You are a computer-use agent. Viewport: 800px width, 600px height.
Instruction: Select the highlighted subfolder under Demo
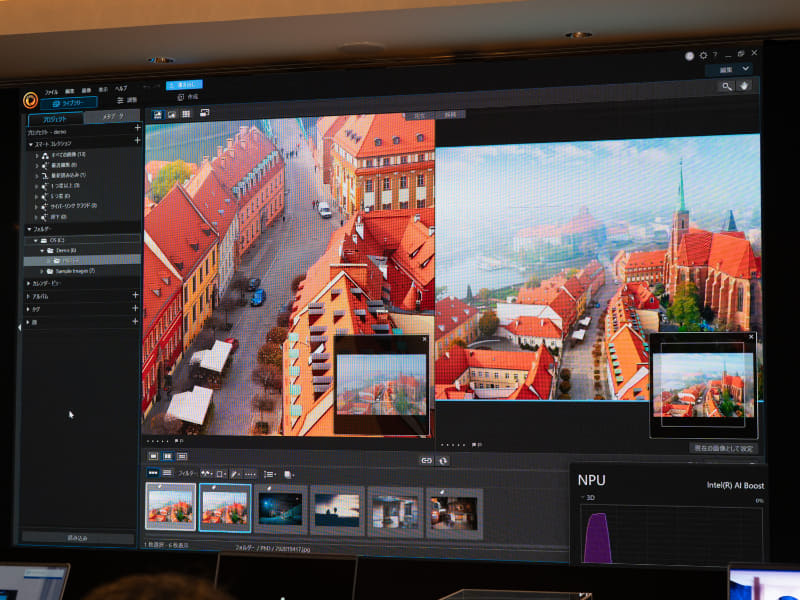pyautogui.click(x=83, y=261)
